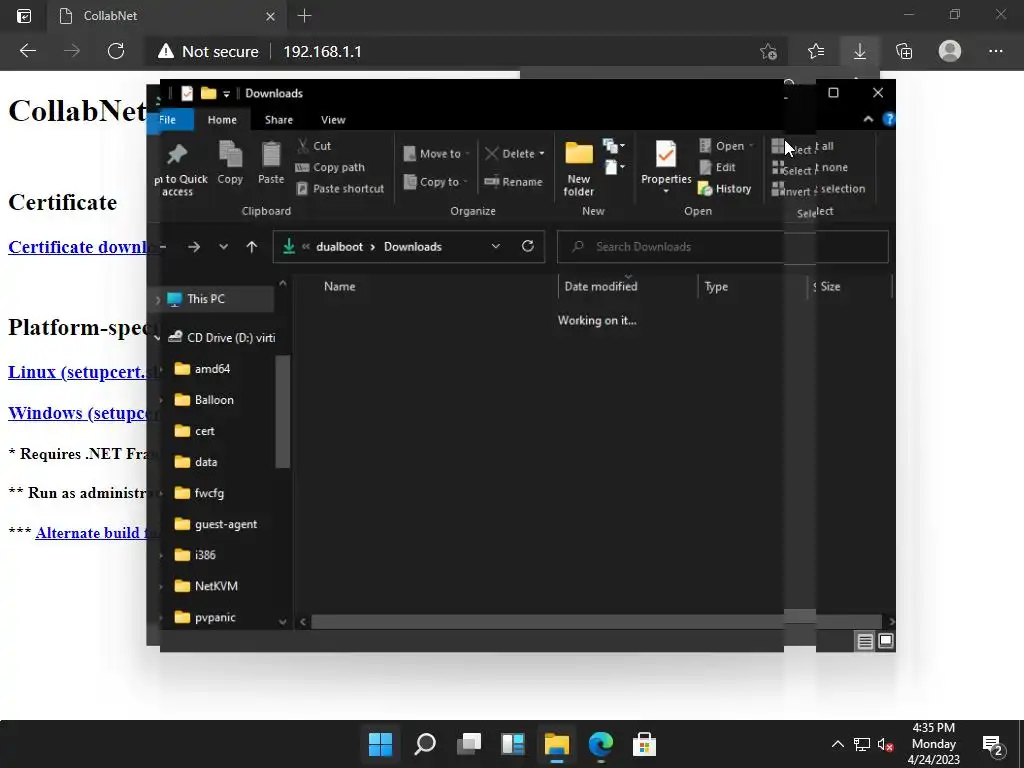This screenshot has height=768, width=1024.
Task: Open Windows Start menu
Action: pyautogui.click(x=381, y=744)
